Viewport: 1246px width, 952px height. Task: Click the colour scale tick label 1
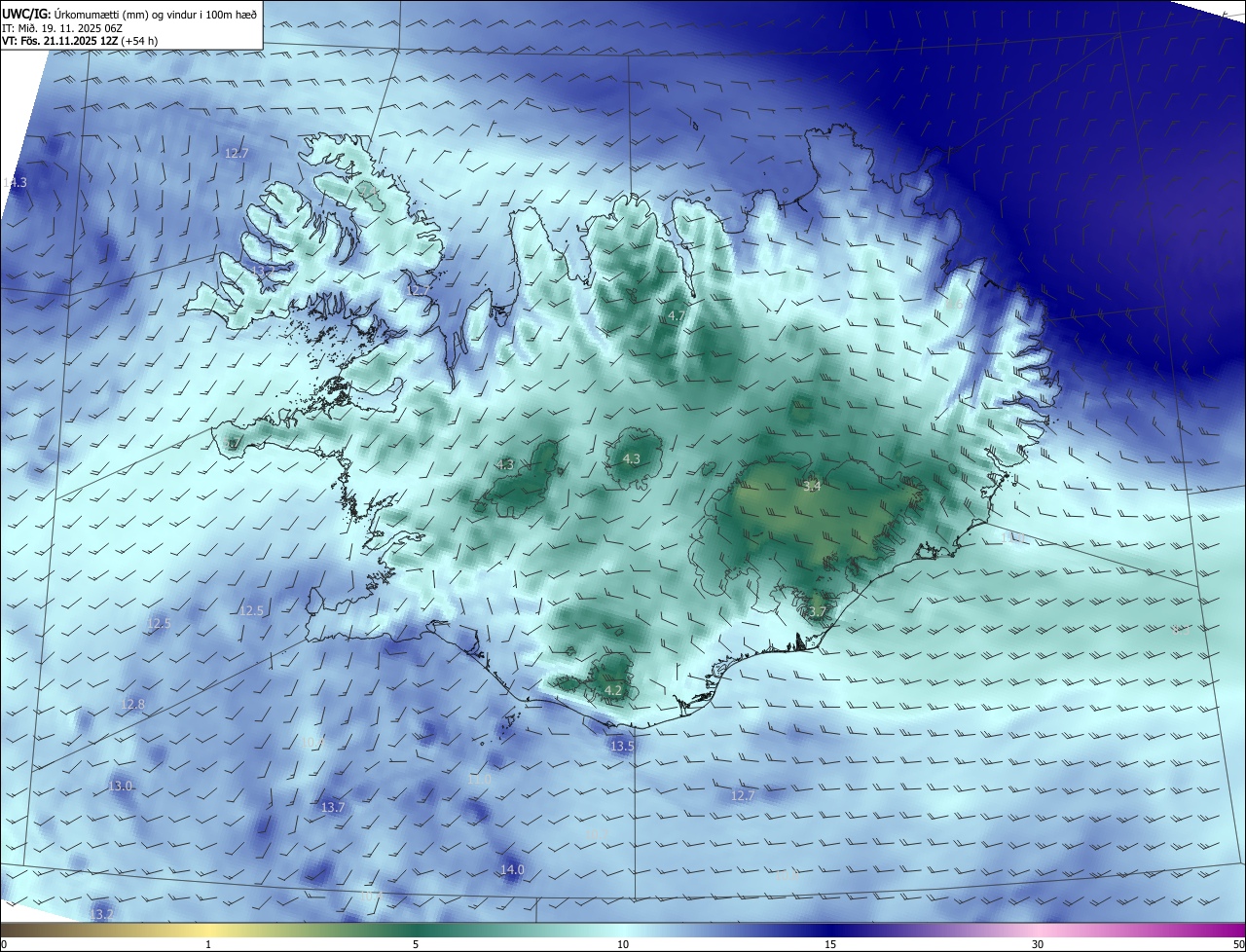coord(208,944)
